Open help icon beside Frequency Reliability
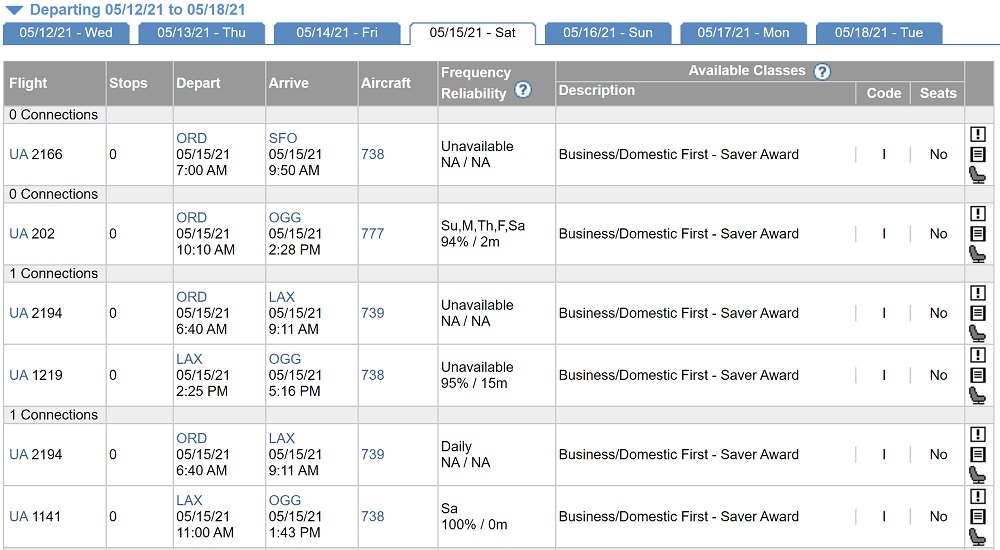The height and width of the screenshot is (550, 1000). coord(523,89)
